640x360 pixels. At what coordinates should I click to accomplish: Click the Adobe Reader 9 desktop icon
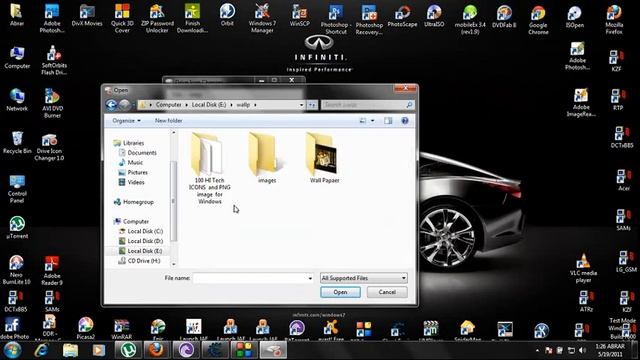coord(52,271)
